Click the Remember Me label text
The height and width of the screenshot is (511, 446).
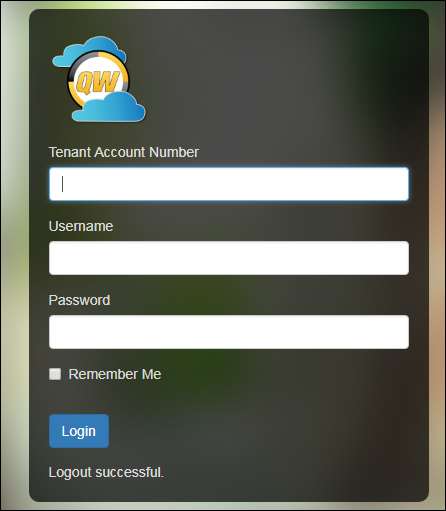coord(115,374)
